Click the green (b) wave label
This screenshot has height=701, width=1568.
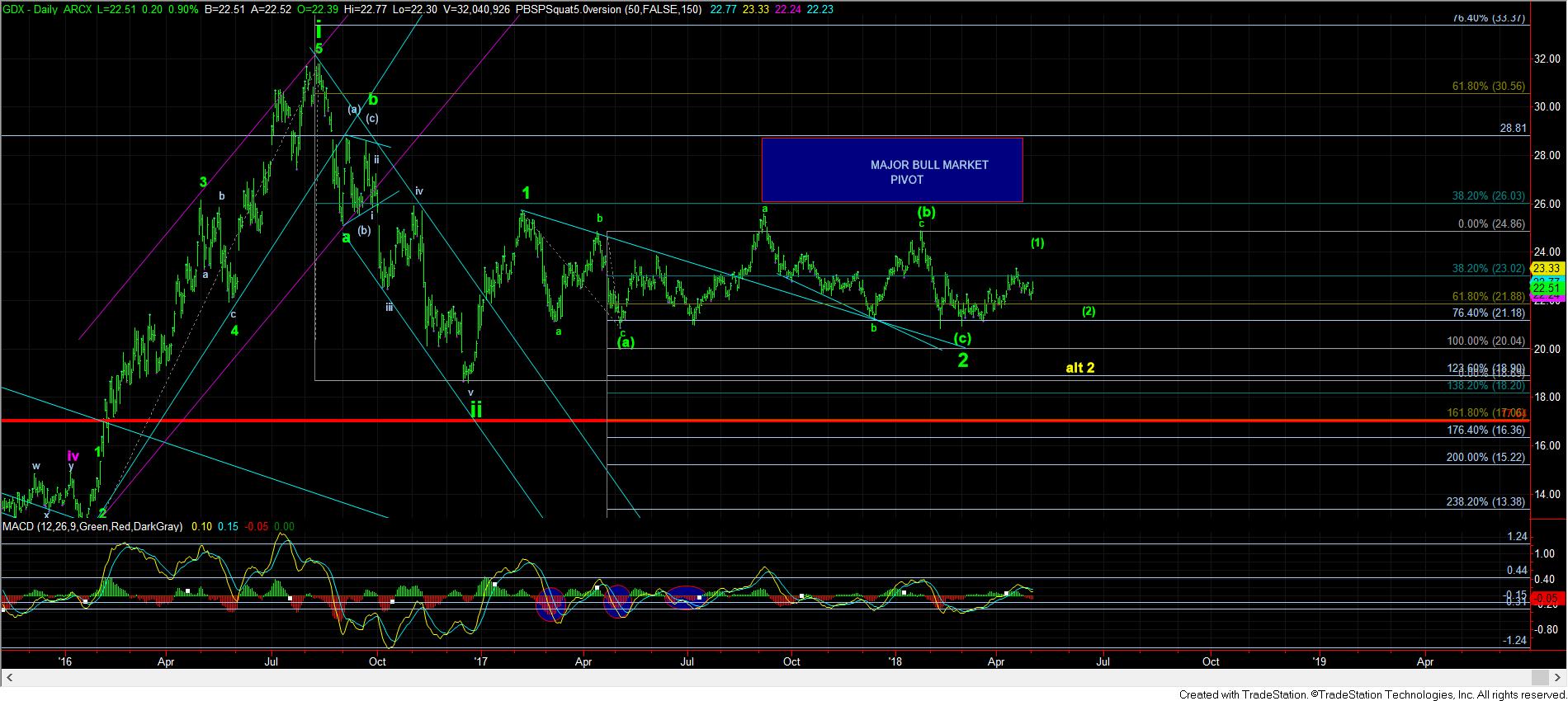(x=927, y=212)
